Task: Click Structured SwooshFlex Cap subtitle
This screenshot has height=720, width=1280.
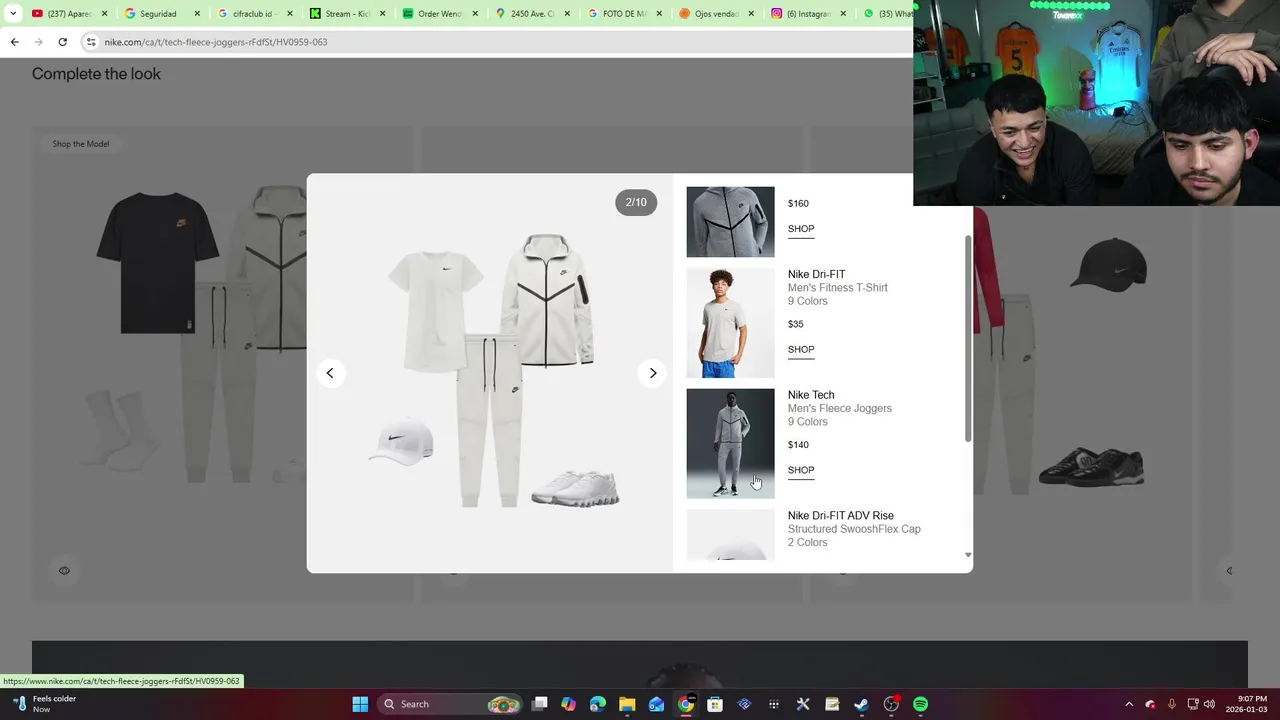Action: click(x=854, y=529)
